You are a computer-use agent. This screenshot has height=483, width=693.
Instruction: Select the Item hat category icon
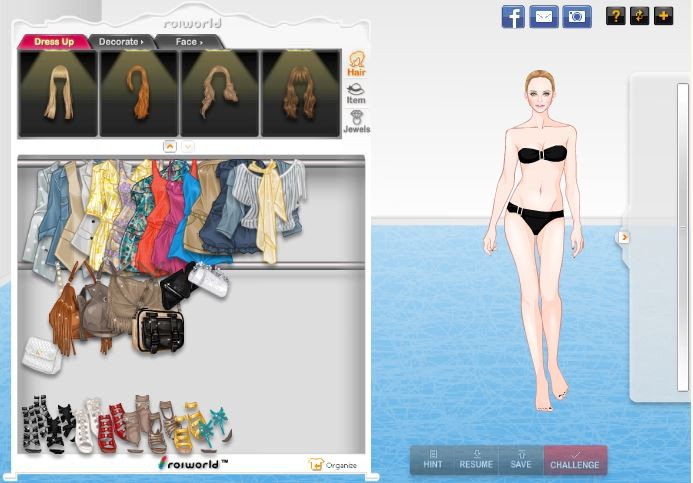(356, 93)
